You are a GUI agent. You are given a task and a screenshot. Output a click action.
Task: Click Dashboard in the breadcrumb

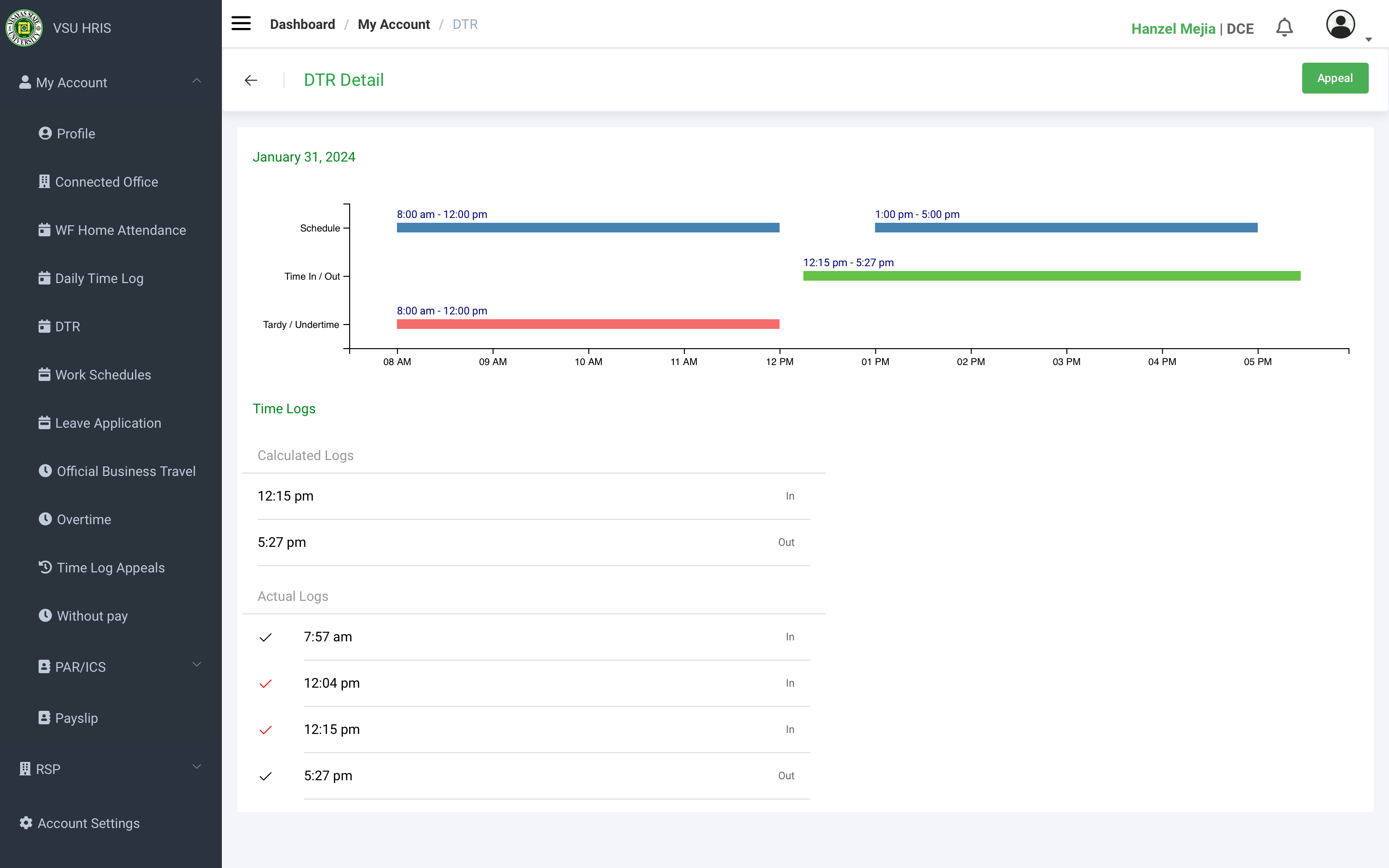point(302,24)
